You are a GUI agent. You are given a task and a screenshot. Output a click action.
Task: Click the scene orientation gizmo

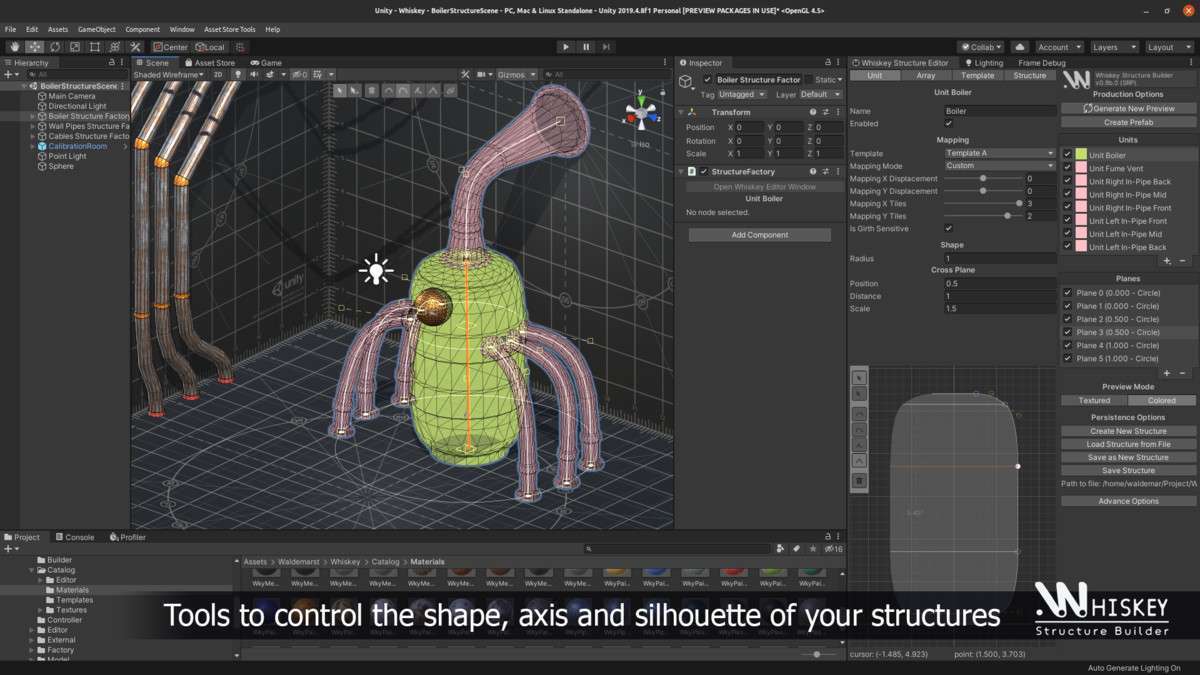click(641, 111)
